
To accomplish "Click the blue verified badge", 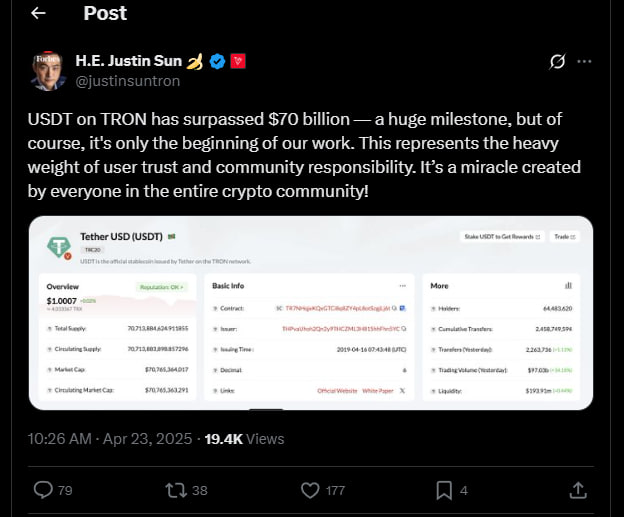I will (x=217, y=61).
